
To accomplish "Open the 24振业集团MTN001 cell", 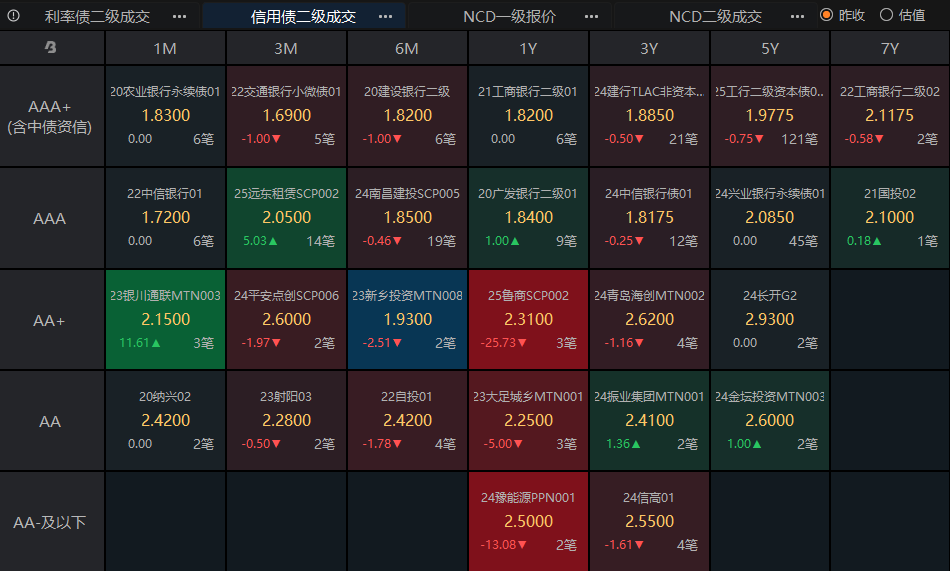I will 649,421.
